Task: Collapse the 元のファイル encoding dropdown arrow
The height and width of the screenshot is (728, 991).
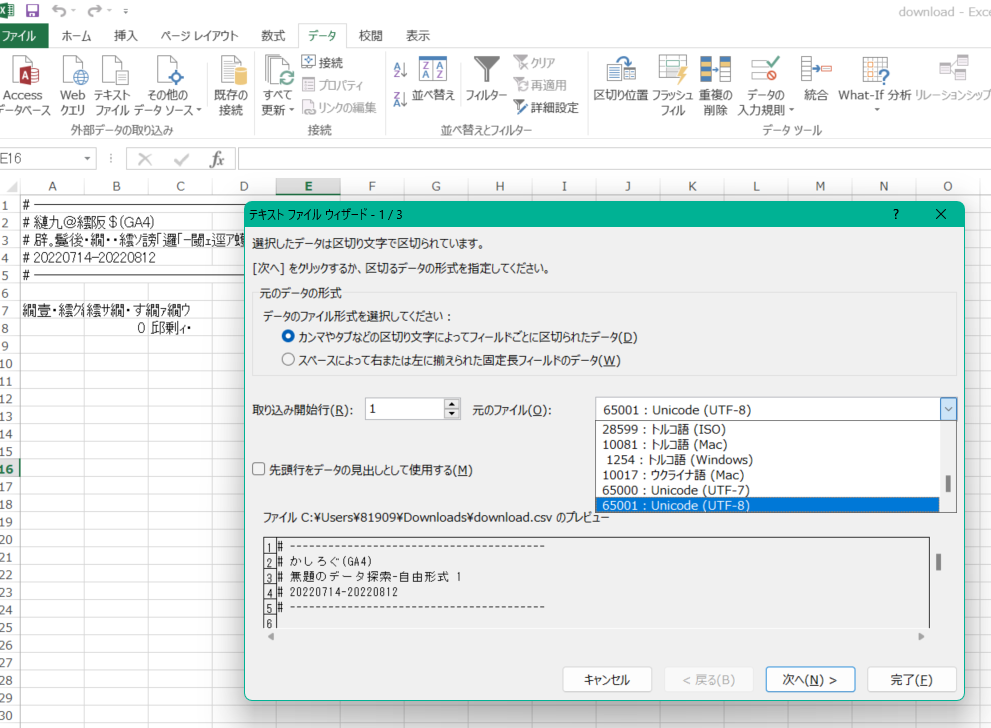Action: tap(947, 409)
